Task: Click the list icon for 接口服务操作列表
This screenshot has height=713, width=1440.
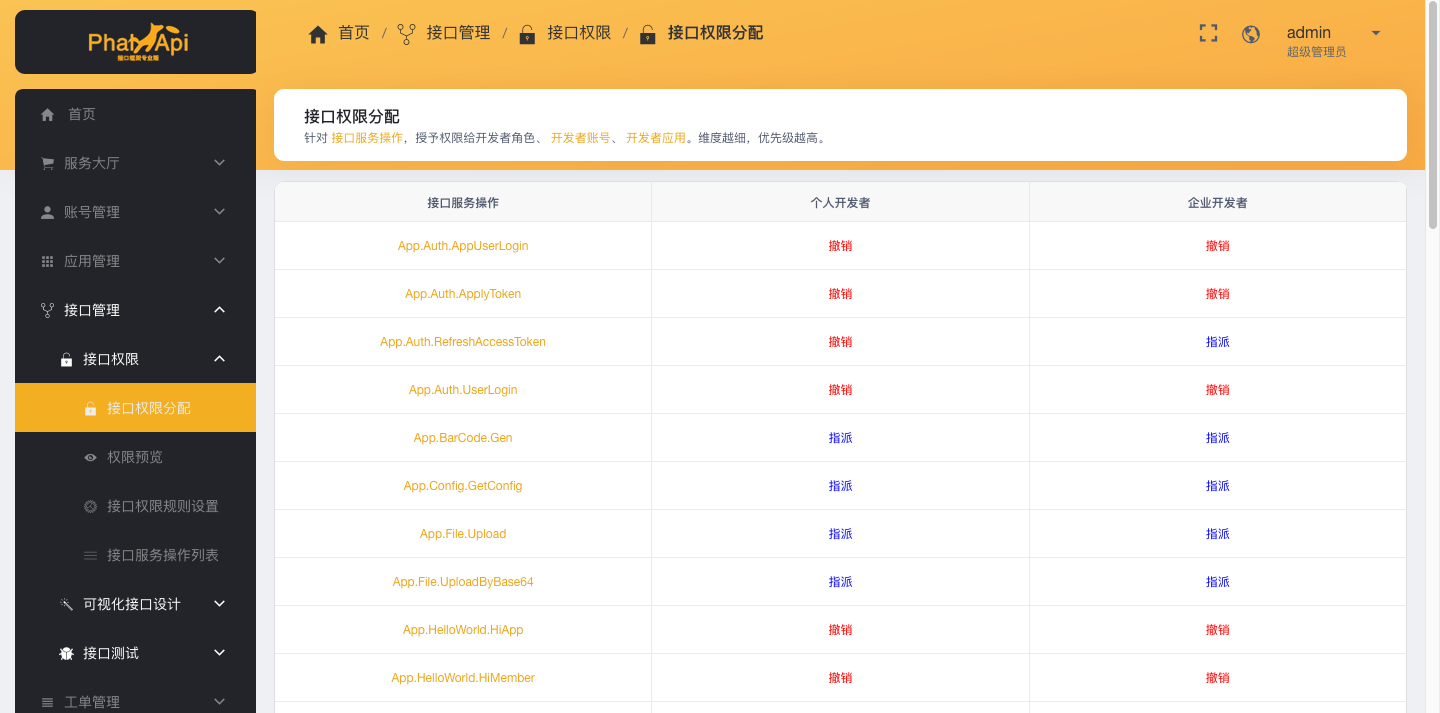Action: coord(90,556)
